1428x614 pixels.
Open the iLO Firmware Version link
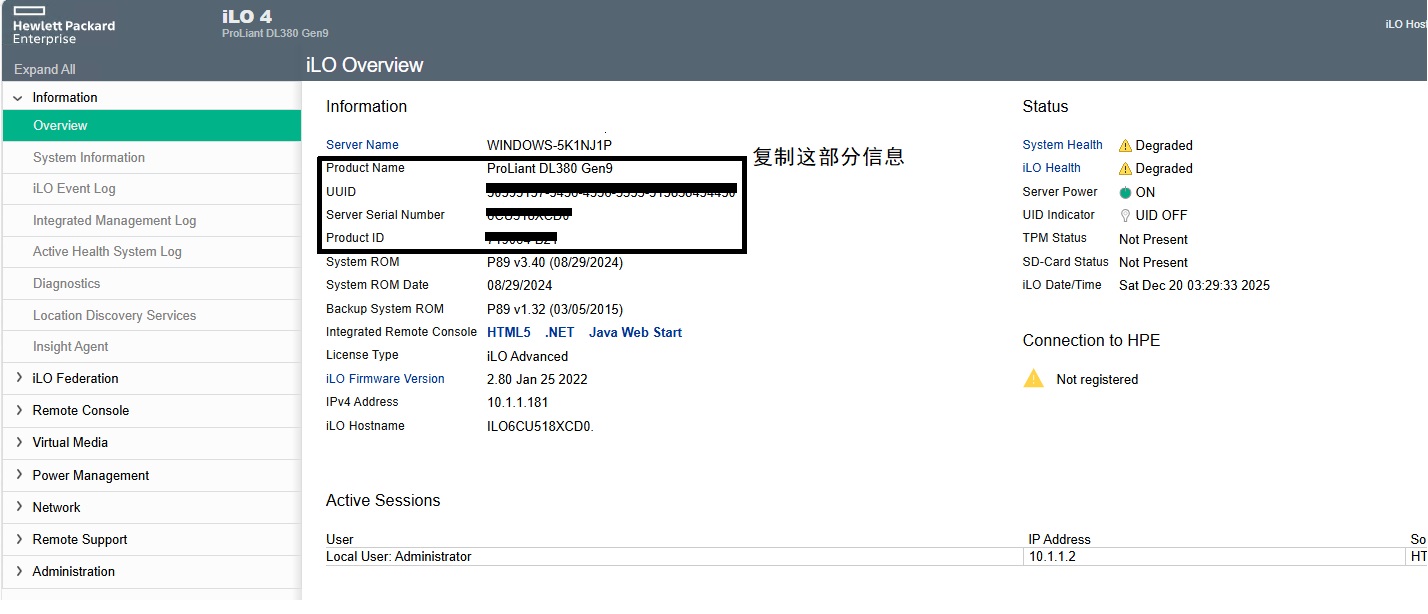coord(385,379)
